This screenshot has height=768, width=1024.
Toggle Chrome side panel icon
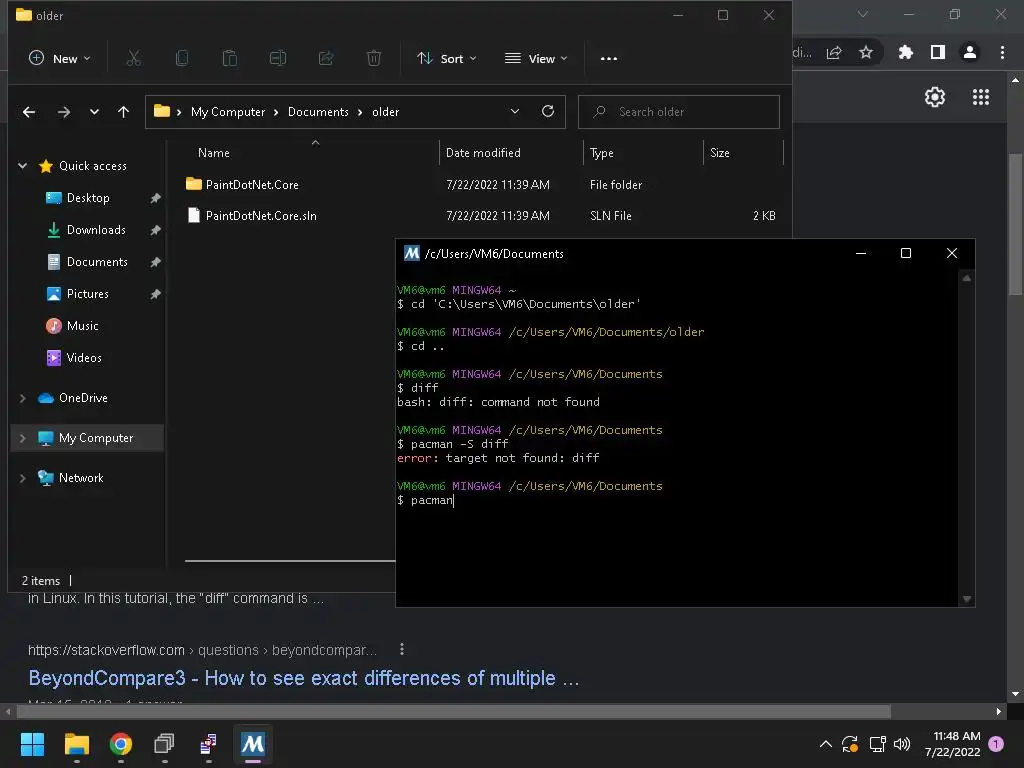[x=938, y=52]
